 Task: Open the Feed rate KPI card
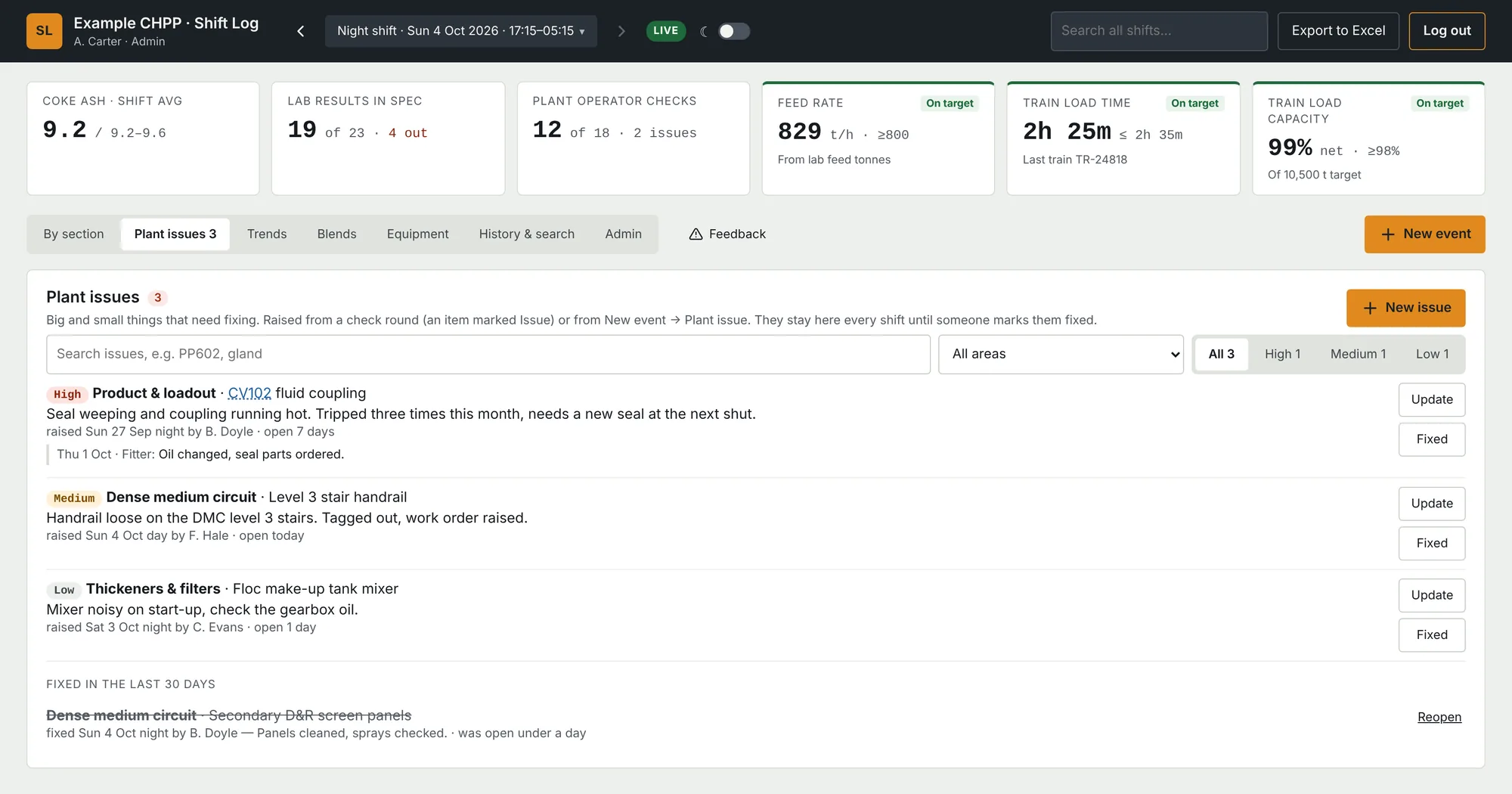[878, 138]
